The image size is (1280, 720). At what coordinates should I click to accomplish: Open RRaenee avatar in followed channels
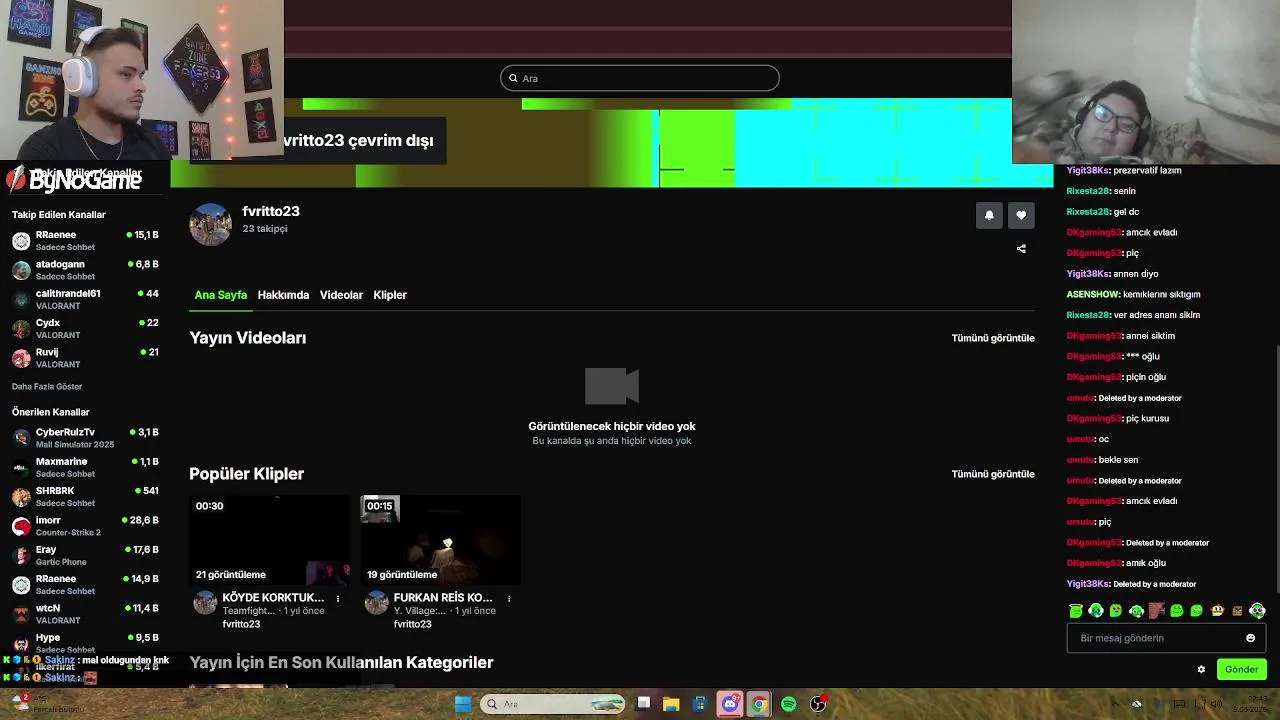(x=21, y=241)
